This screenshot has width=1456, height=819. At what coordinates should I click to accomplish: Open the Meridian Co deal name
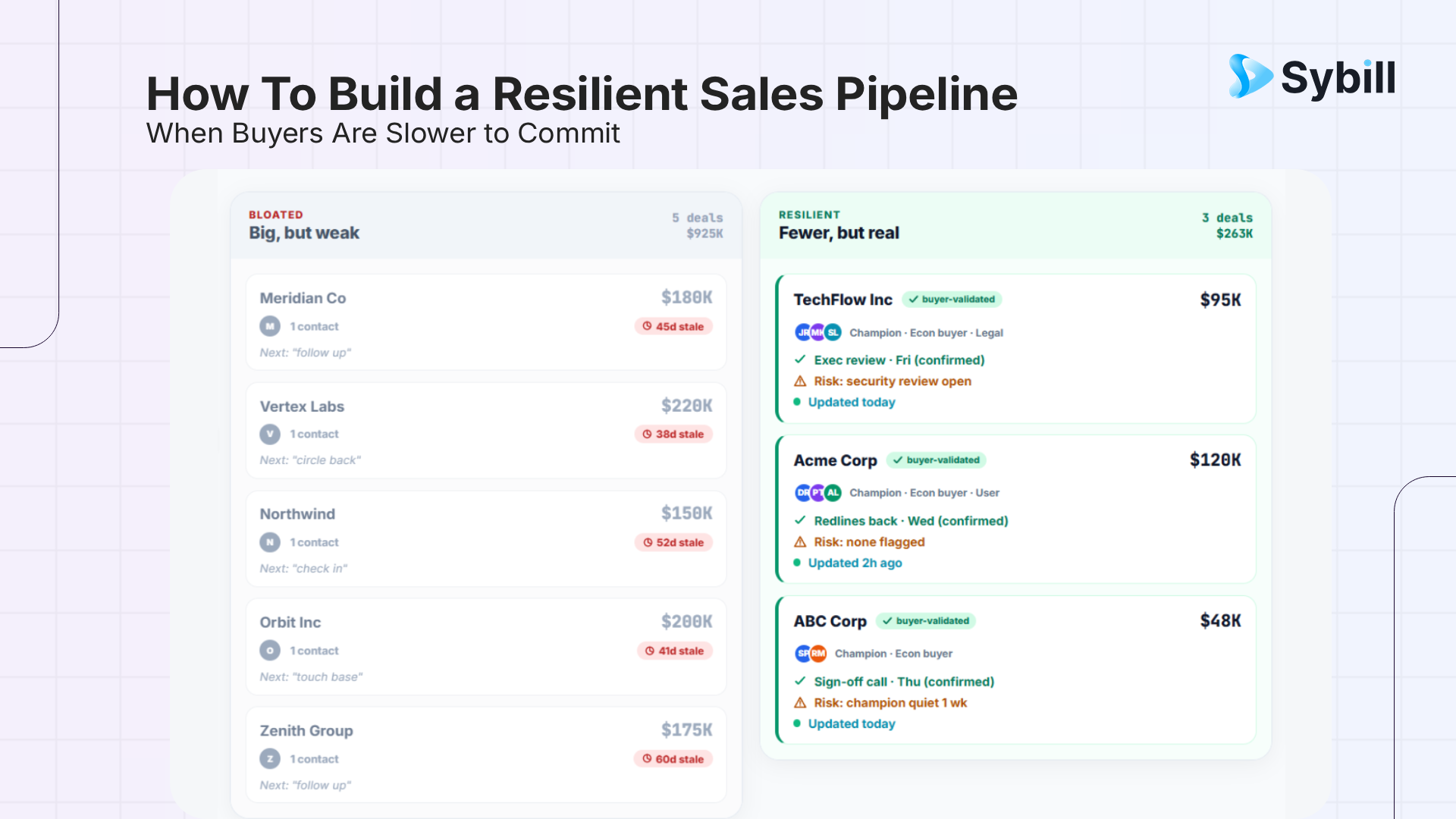click(303, 298)
